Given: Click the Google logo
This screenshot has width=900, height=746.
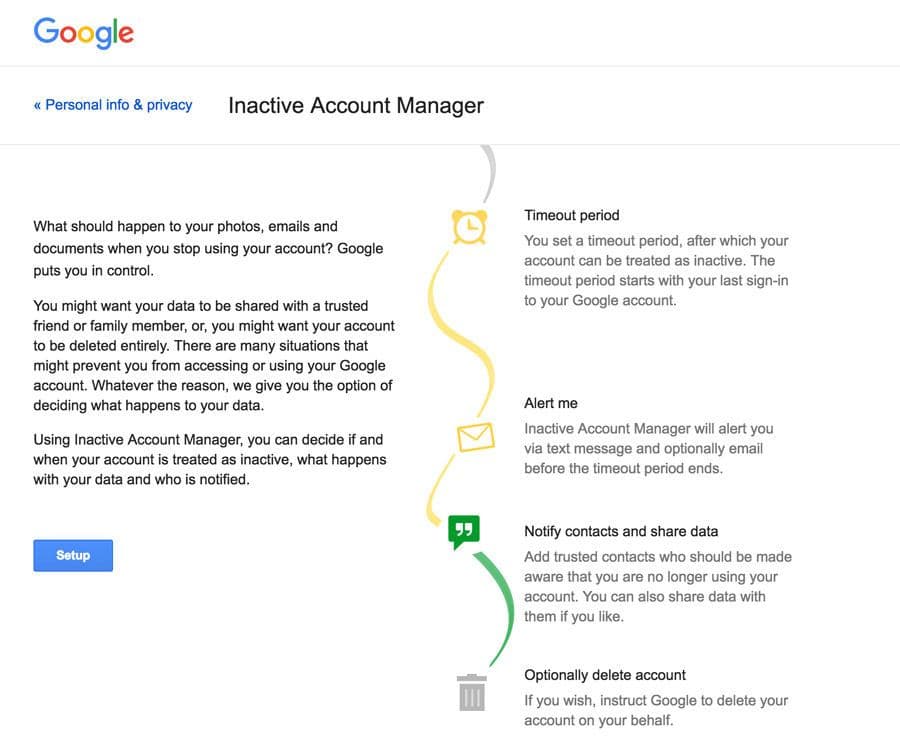Looking at the screenshot, I should pos(84,33).
